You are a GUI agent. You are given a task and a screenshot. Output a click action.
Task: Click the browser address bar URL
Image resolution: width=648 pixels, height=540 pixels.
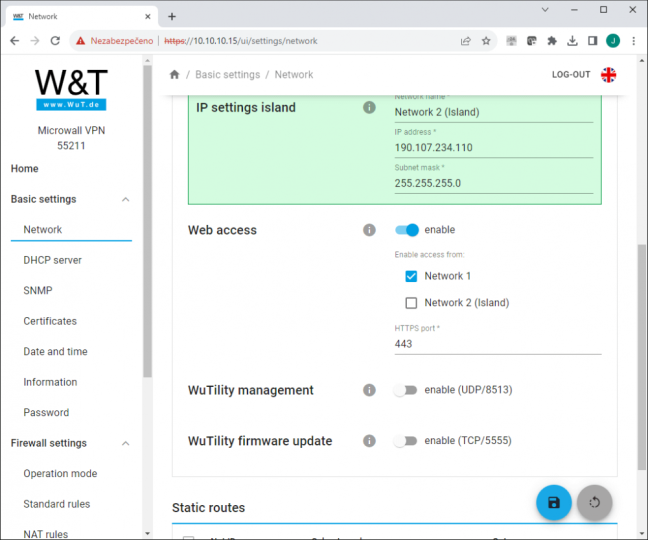(241, 41)
